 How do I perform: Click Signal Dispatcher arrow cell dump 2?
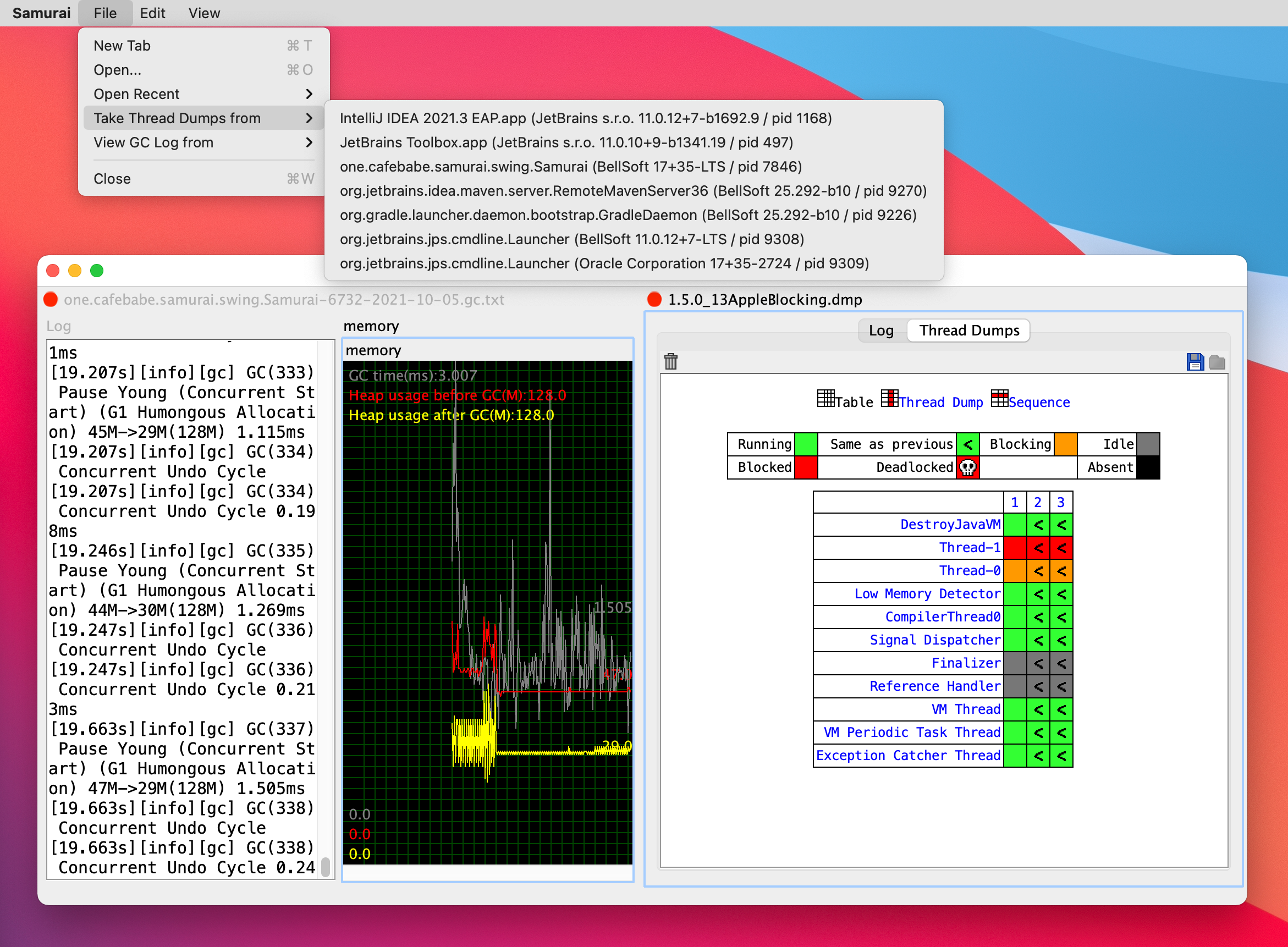point(1038,640)
